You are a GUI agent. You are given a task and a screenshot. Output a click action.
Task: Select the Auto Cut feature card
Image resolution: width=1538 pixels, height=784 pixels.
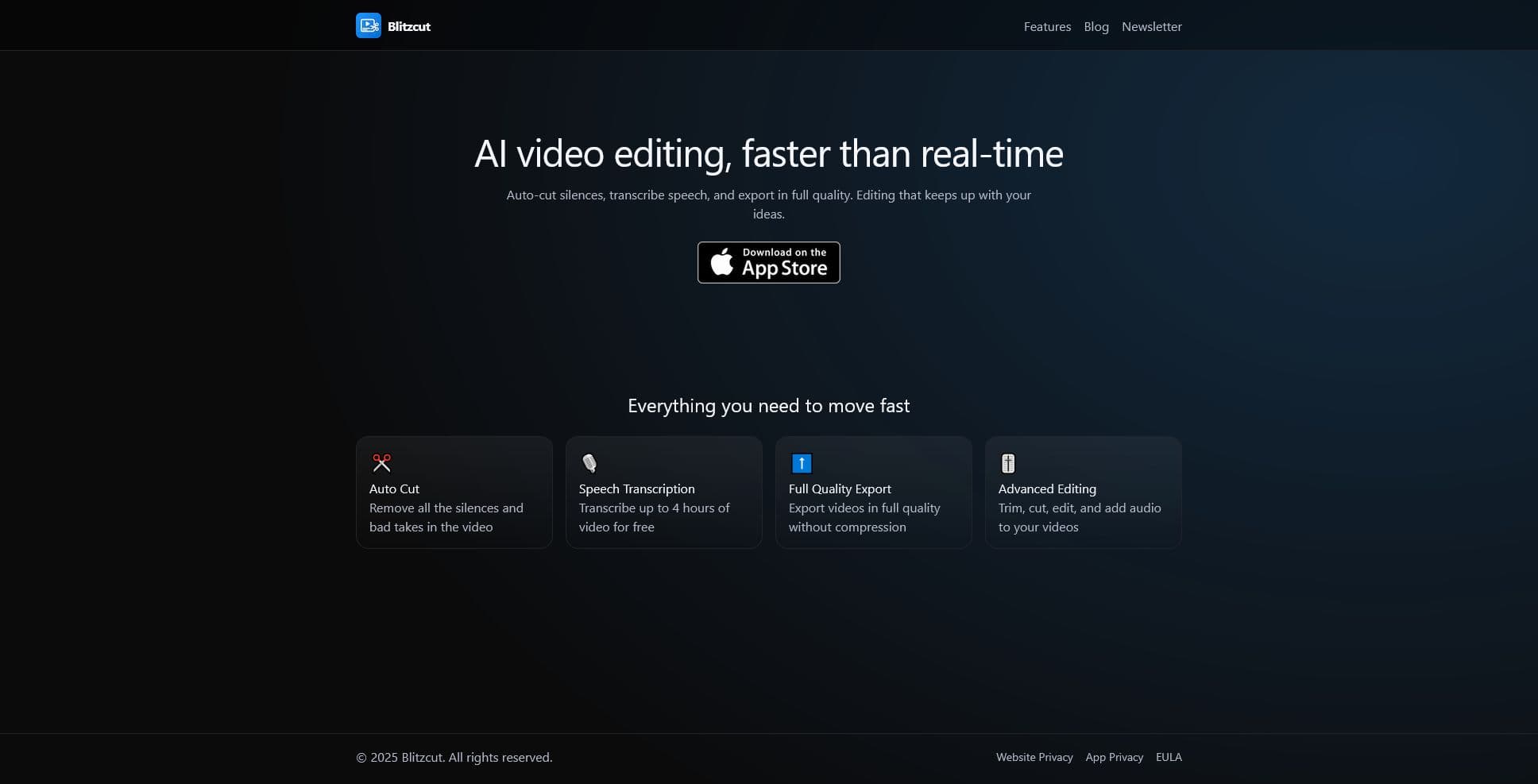(x=454, y=492)
